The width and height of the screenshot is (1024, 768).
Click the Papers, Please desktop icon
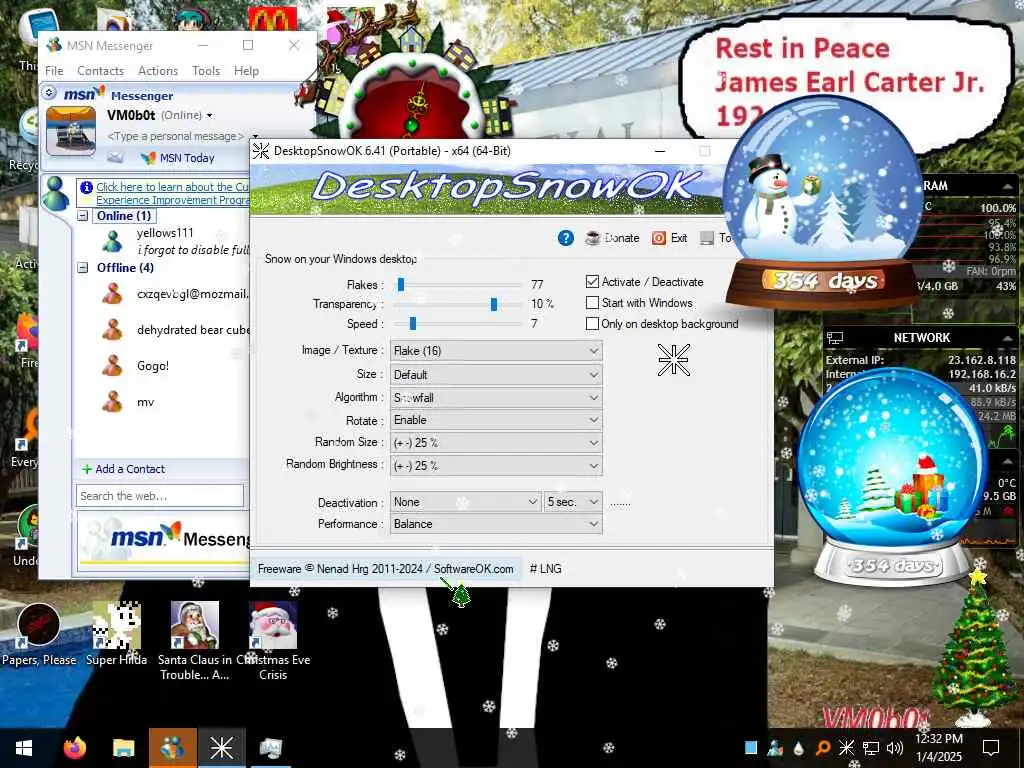coord(39,634)
